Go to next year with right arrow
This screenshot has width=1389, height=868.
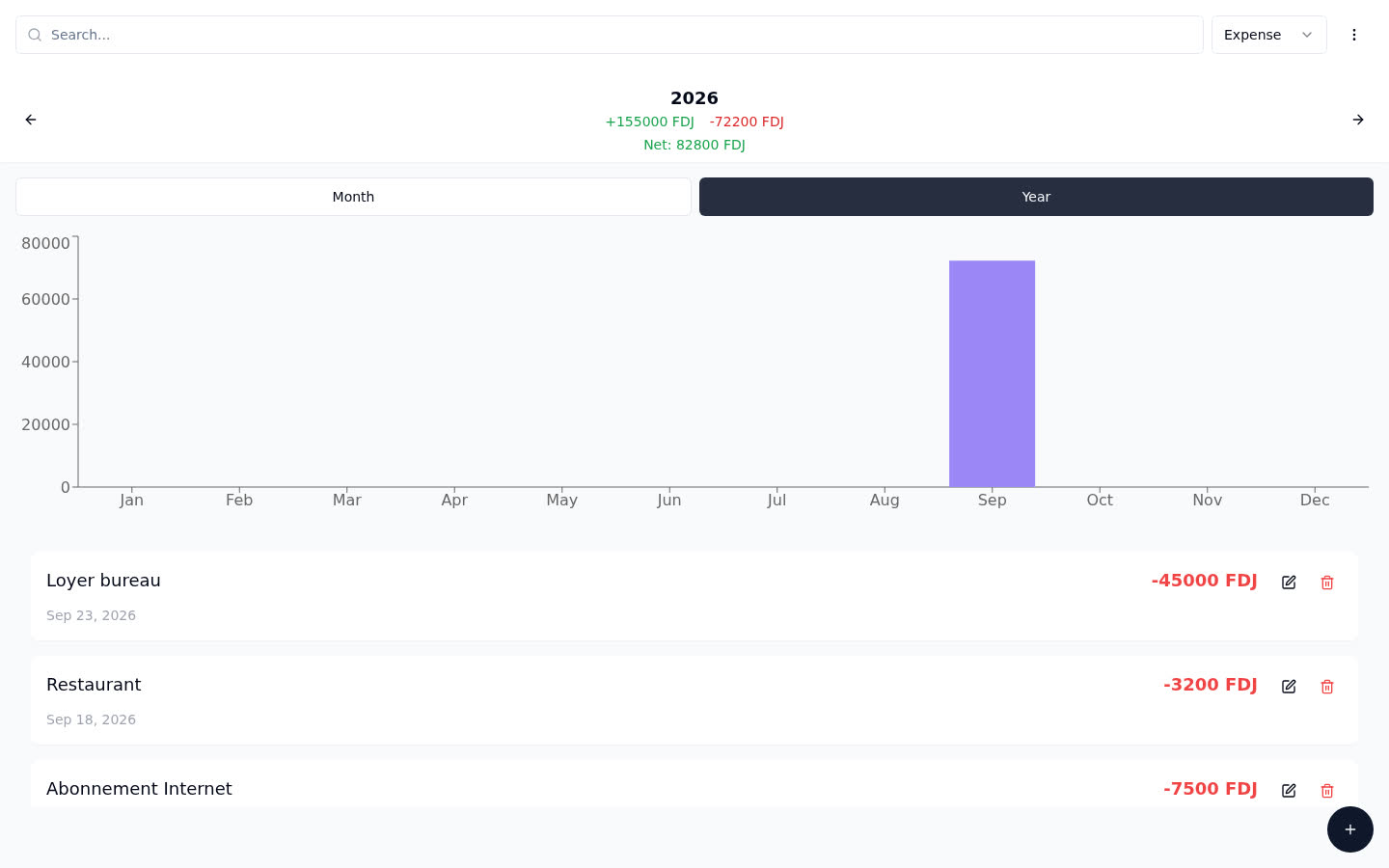coord(1358,120)
